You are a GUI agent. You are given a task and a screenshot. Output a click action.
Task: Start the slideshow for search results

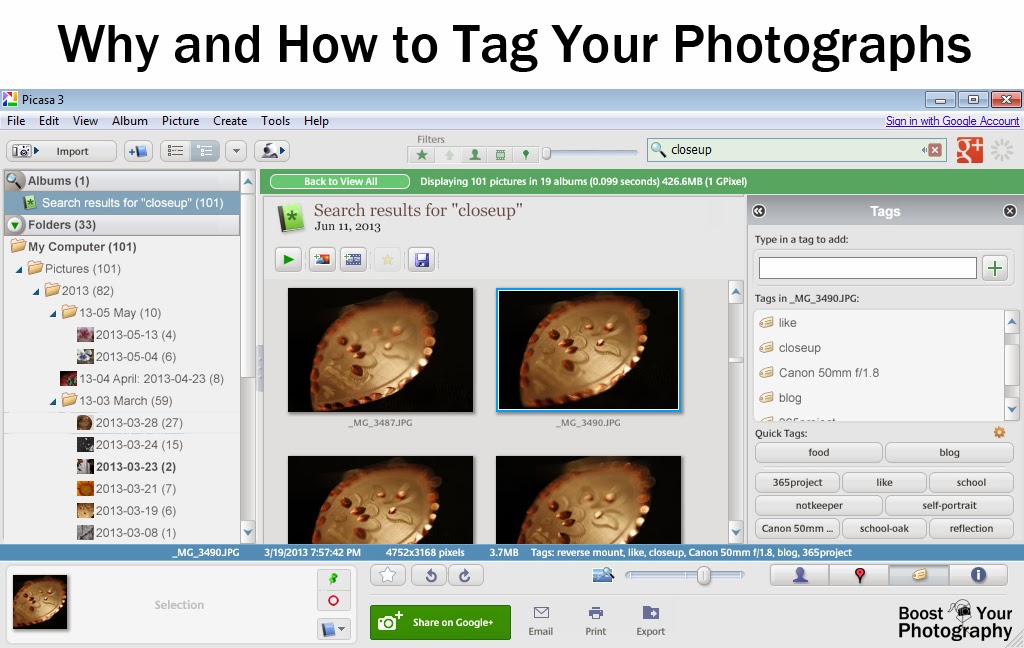[x=289, y=259]
